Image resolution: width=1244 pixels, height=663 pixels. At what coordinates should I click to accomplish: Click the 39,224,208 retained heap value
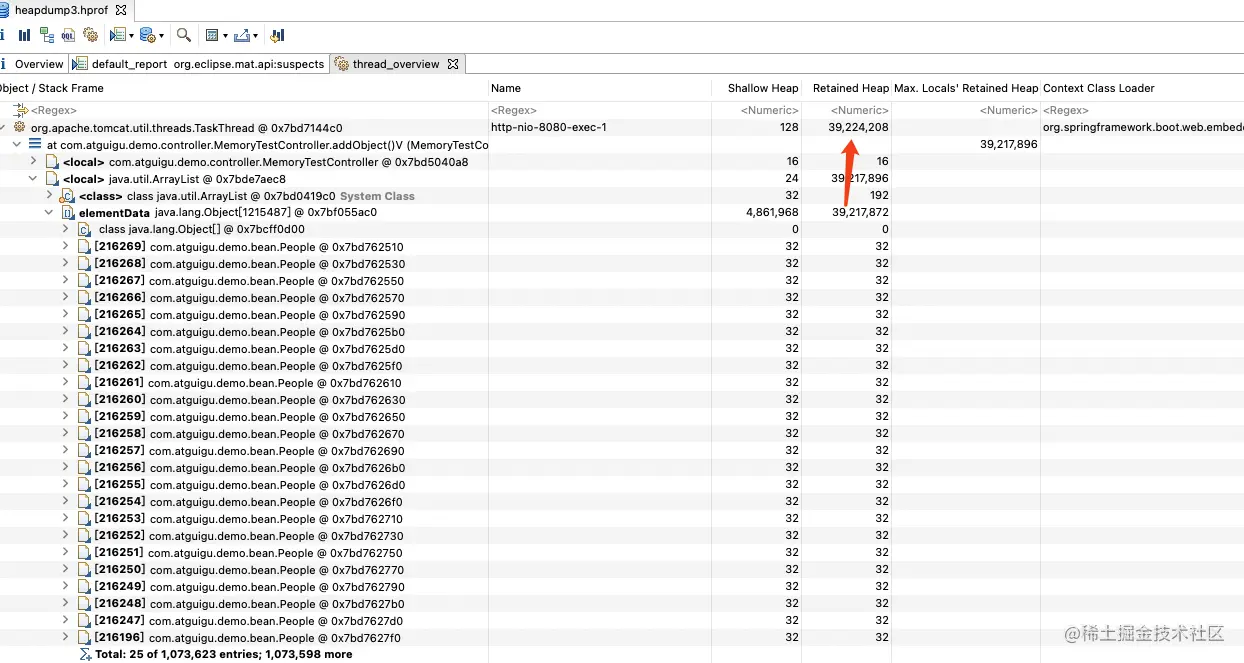[858, 127]
